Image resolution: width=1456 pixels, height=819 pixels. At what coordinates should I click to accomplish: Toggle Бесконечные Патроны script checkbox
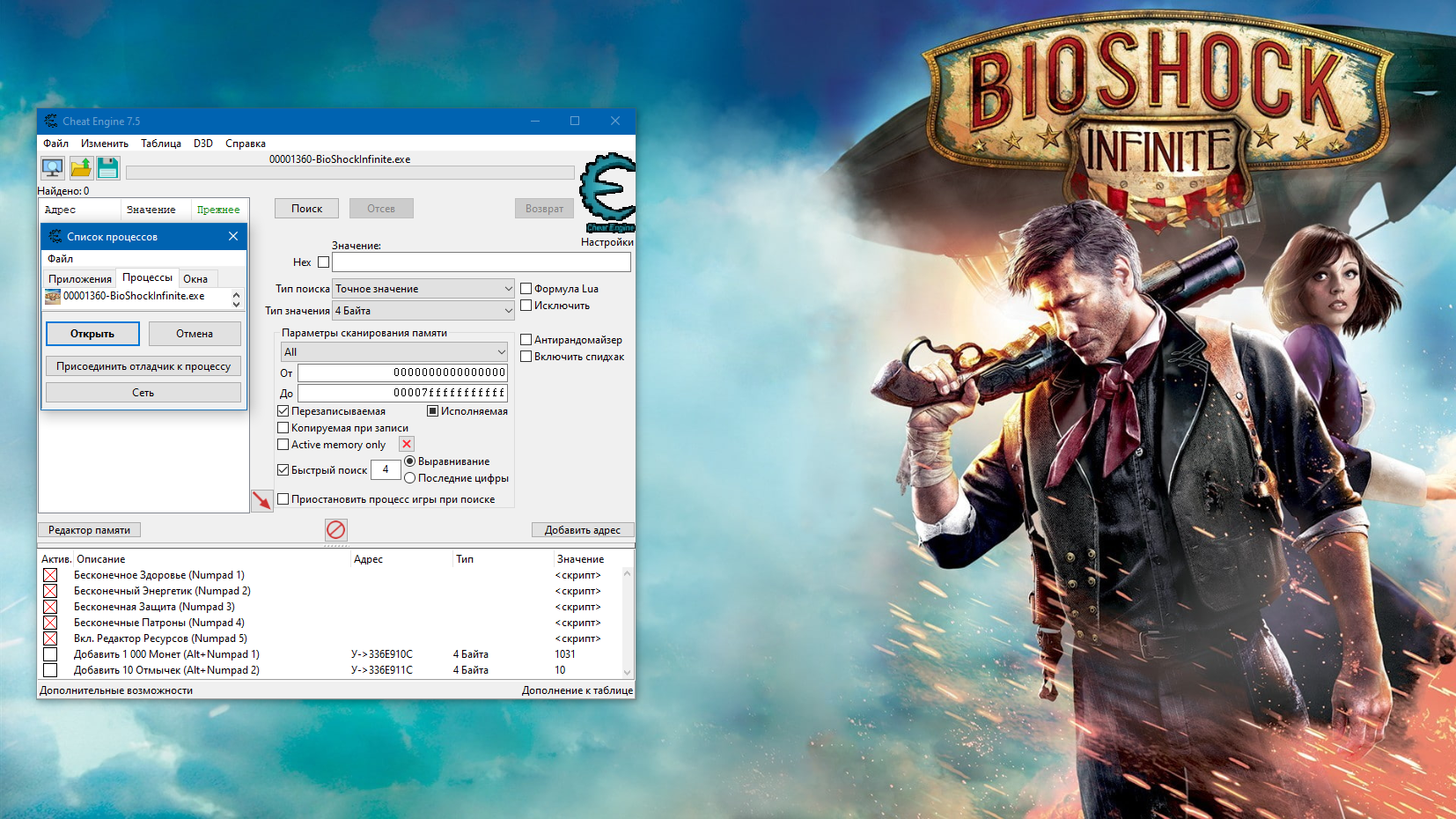[x=50, y=623]
